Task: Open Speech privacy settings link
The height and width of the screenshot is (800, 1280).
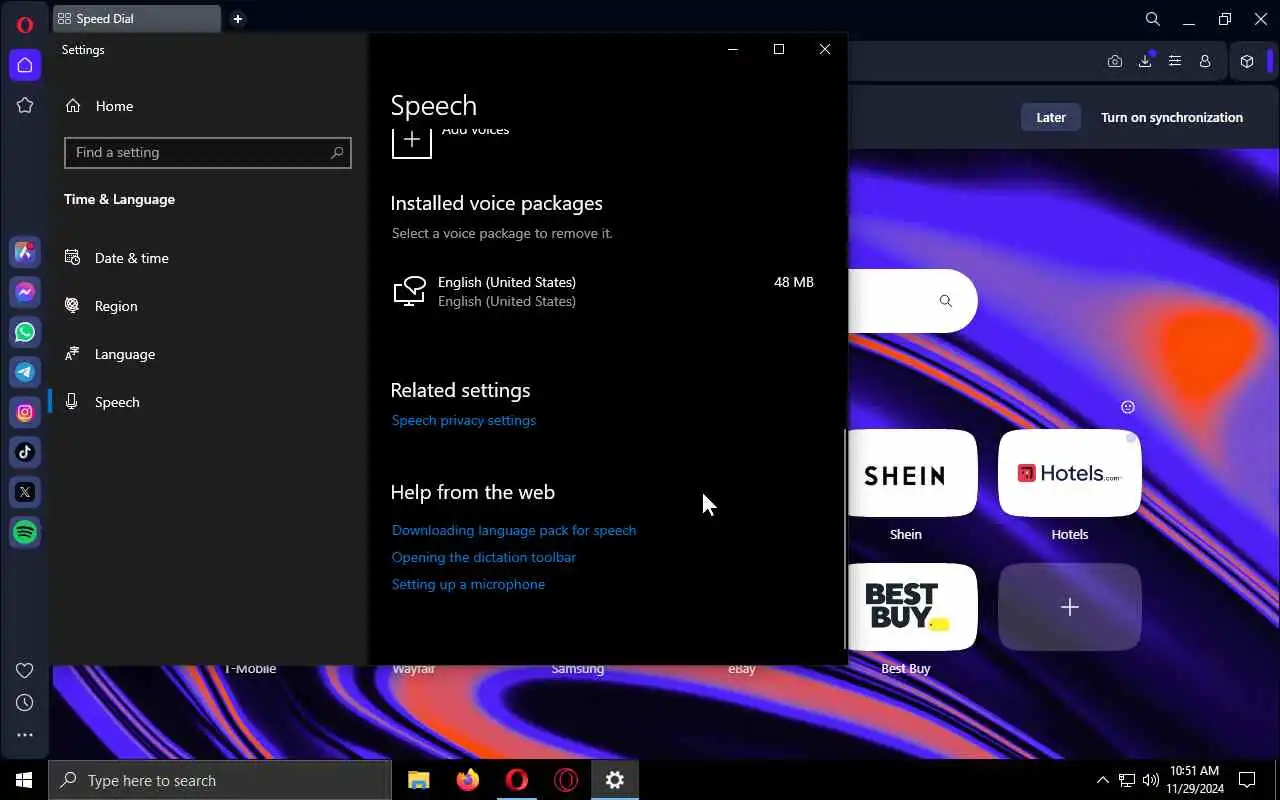Action: [464, 420]
